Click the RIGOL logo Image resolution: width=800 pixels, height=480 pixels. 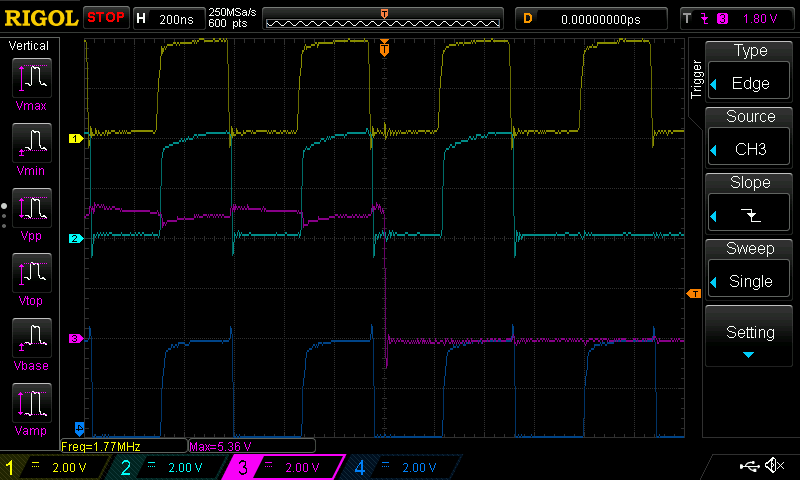[41, 18]
